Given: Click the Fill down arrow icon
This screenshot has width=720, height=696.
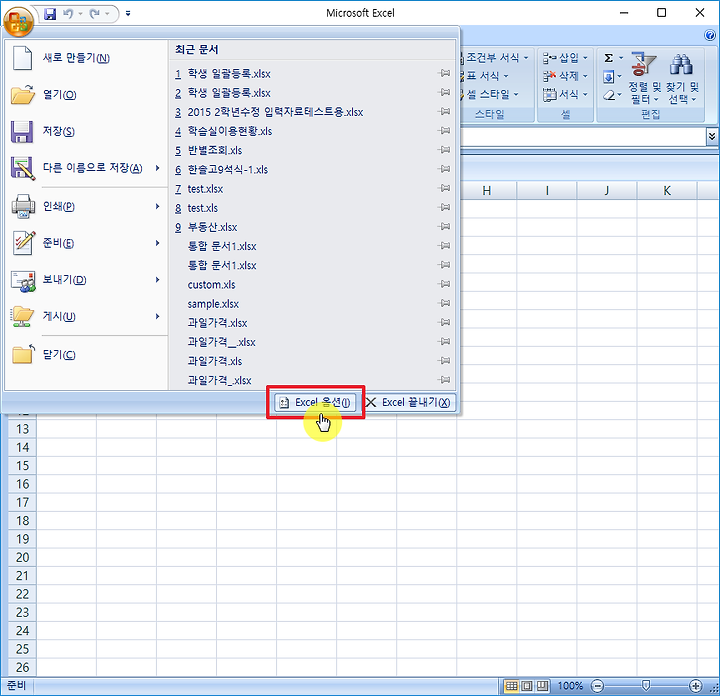Looking at the screenshot, I should tap(608, 76).
